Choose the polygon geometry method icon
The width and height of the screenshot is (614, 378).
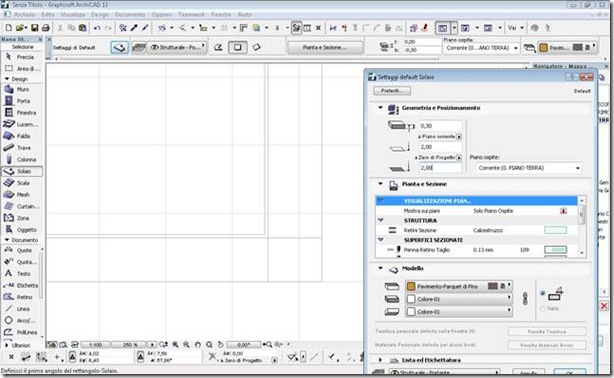coord(219,47)
